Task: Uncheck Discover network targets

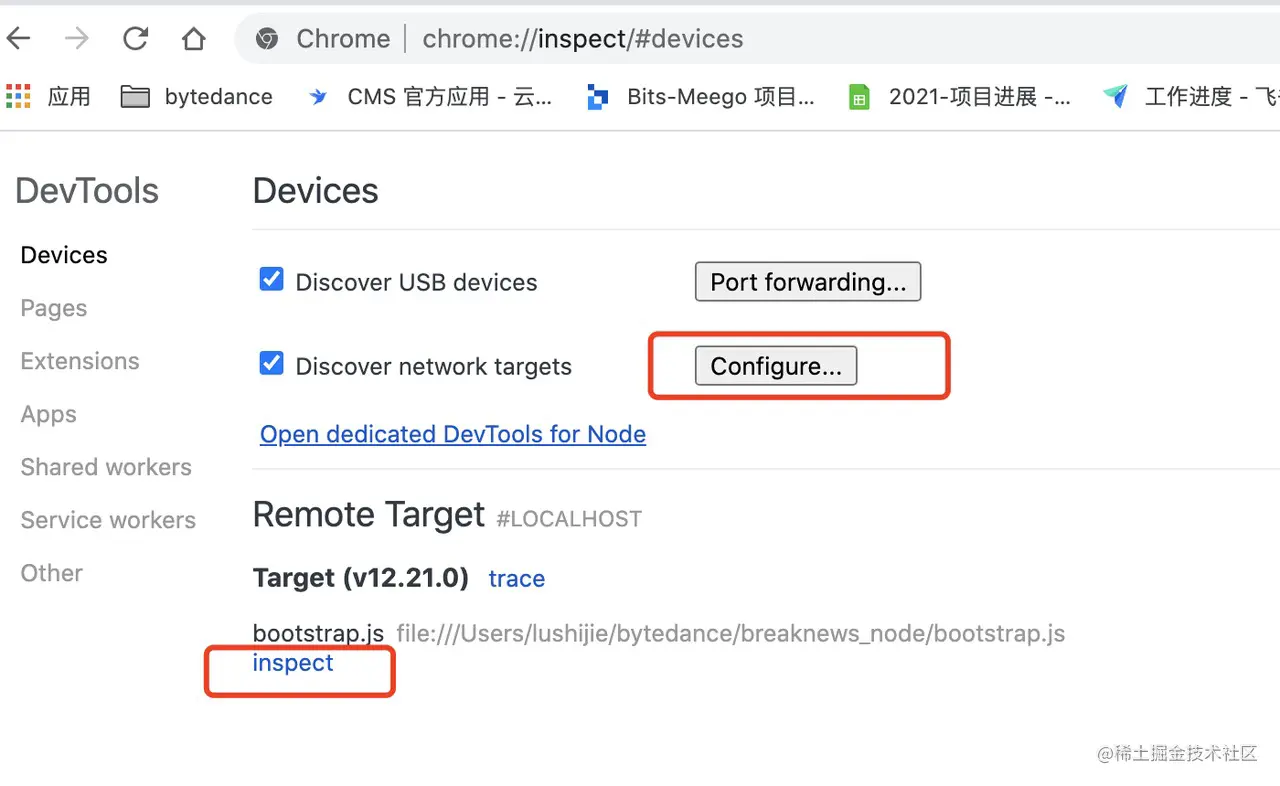Action: (x=271, y=364)
